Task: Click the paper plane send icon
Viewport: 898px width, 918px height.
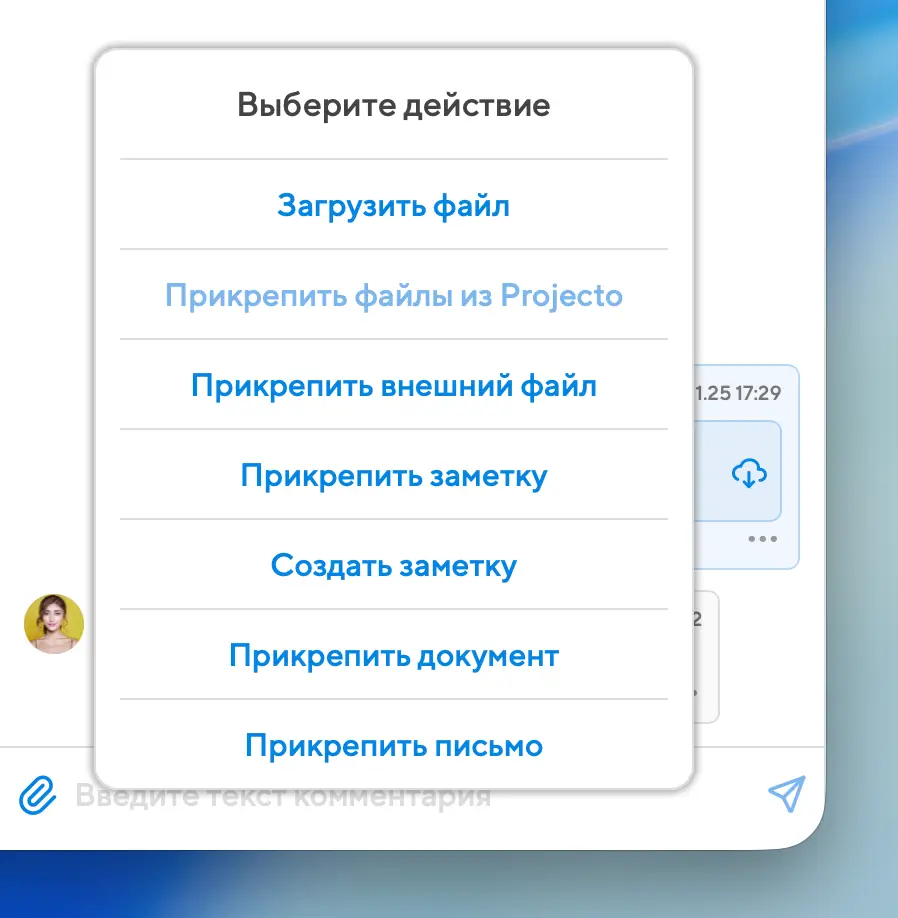Action: point(786,794)
